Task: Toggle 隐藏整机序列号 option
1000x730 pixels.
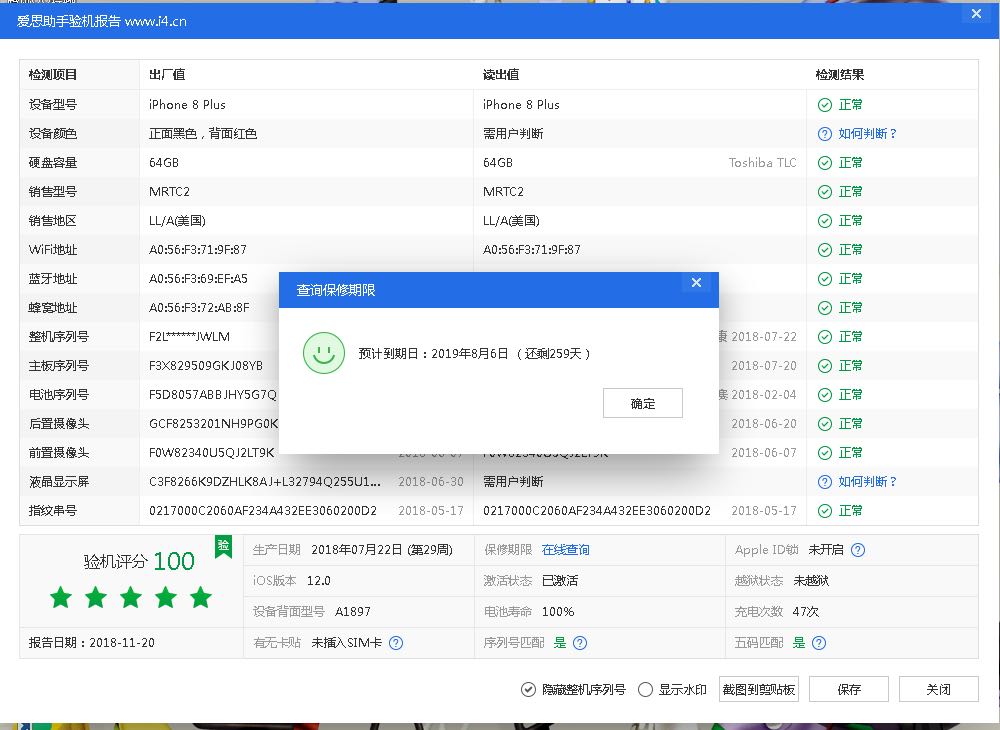Action: 573,689
